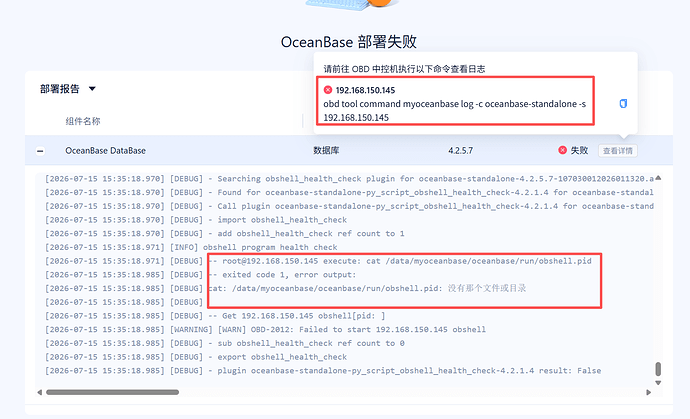Expand the 部署报告 dropdown arrow

pyautogui.click(x=92, y=88)
